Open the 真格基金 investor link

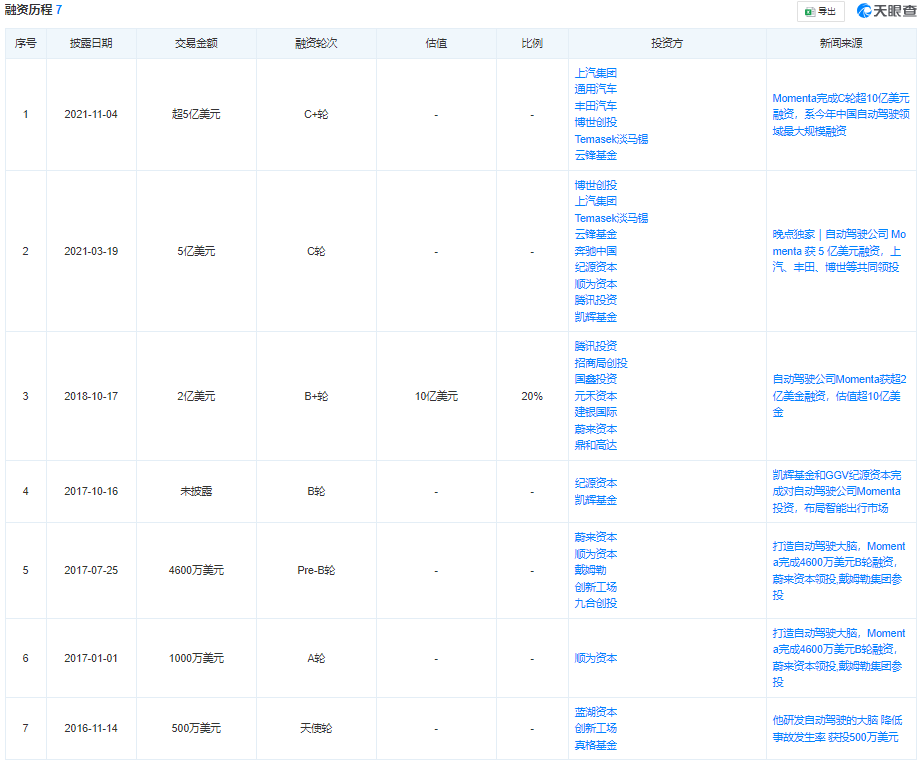[x=596, y=745]
